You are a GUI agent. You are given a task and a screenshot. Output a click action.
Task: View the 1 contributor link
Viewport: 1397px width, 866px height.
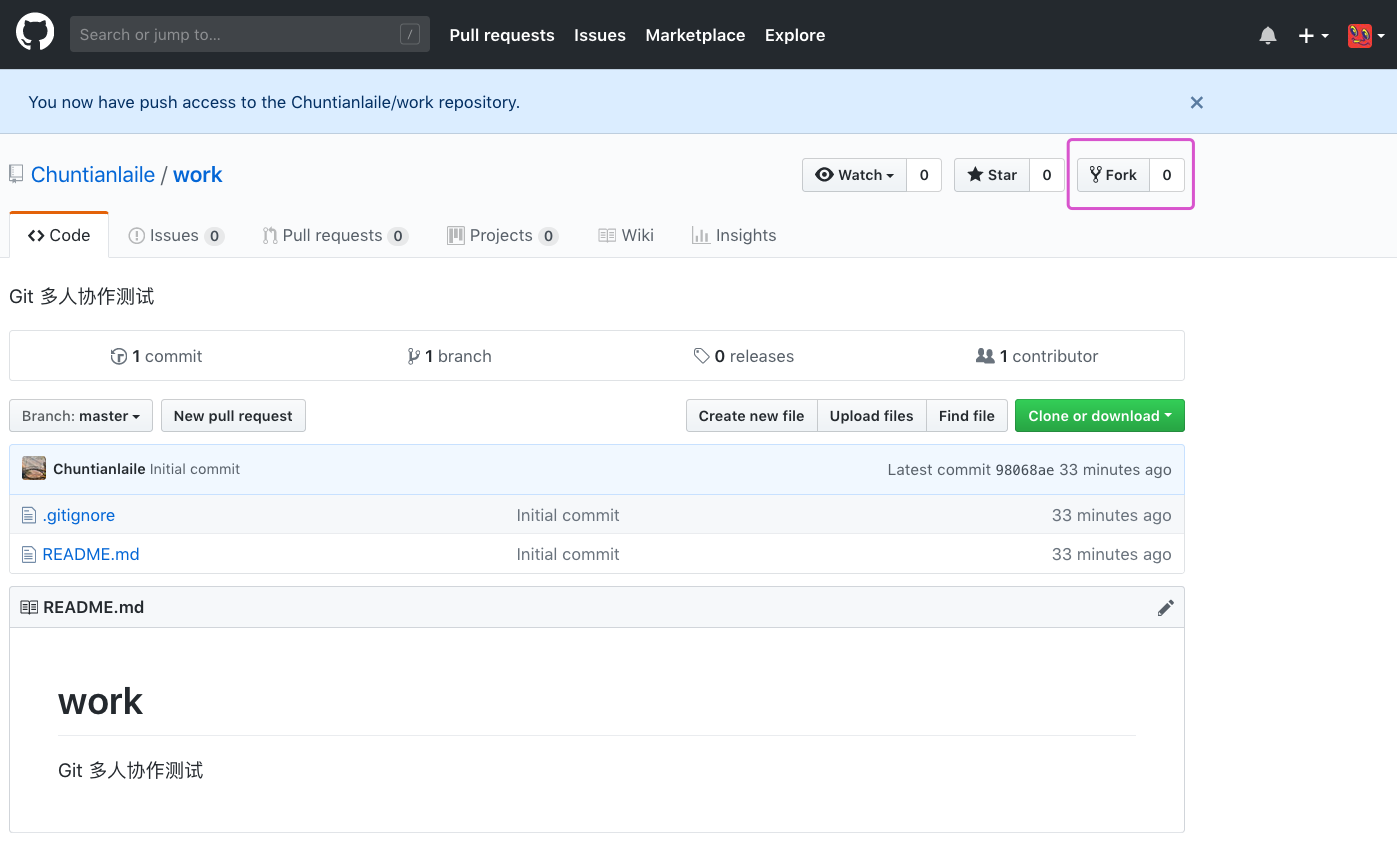(1037, 356)
